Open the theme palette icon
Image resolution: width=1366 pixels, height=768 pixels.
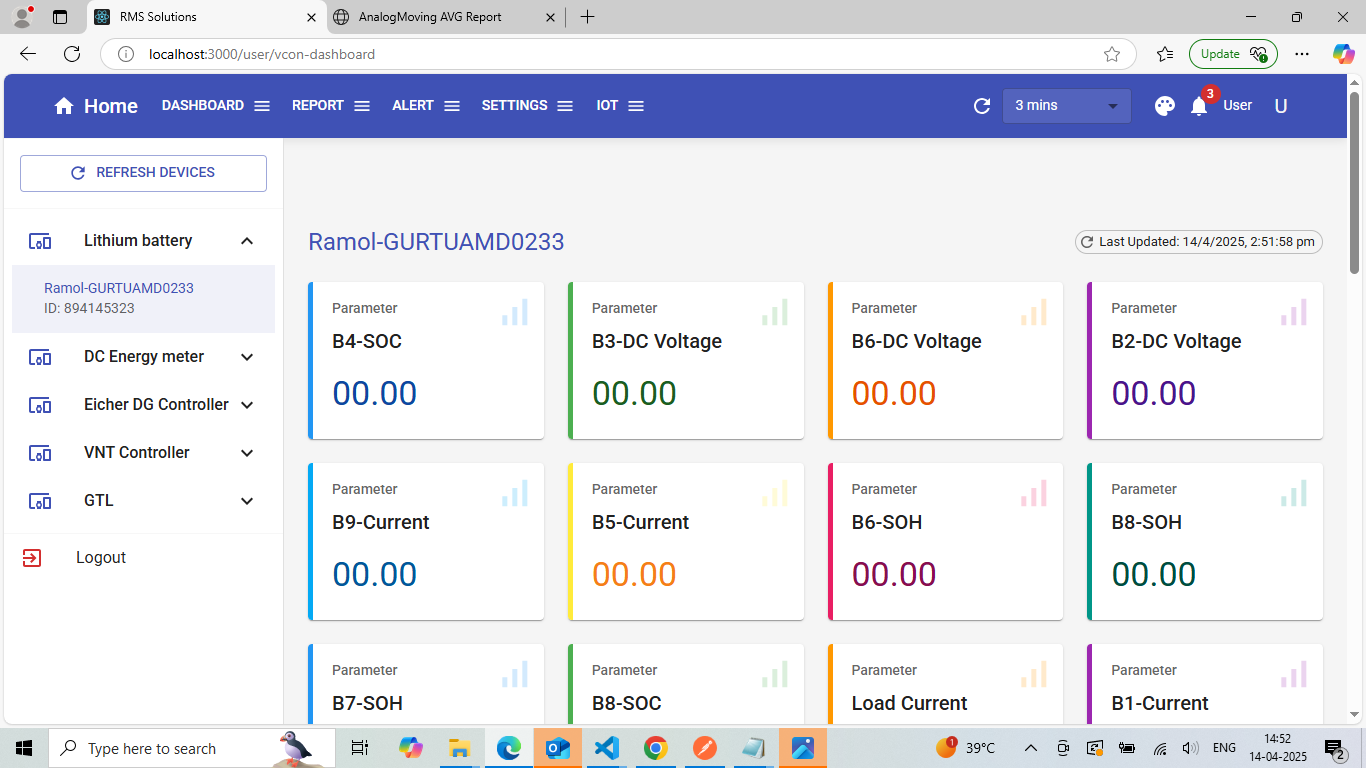click(1164, 106)
